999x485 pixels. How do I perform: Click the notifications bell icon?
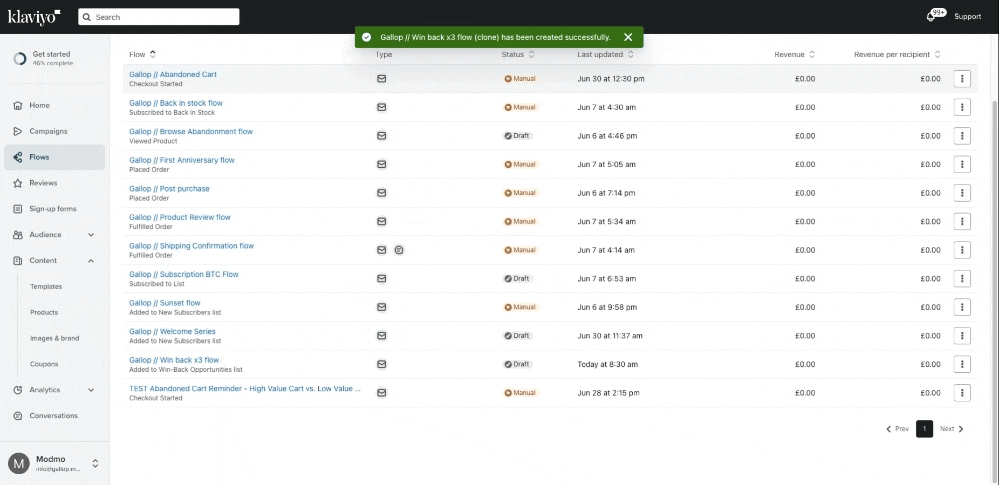click(935, 17)
